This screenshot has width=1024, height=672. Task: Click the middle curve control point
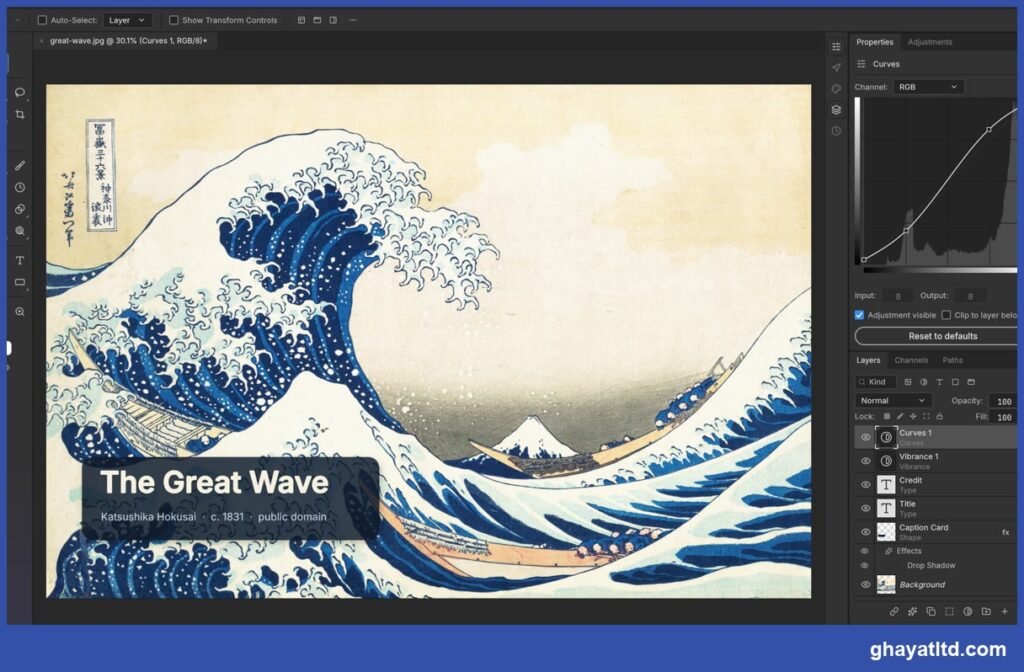pos(906,230)
